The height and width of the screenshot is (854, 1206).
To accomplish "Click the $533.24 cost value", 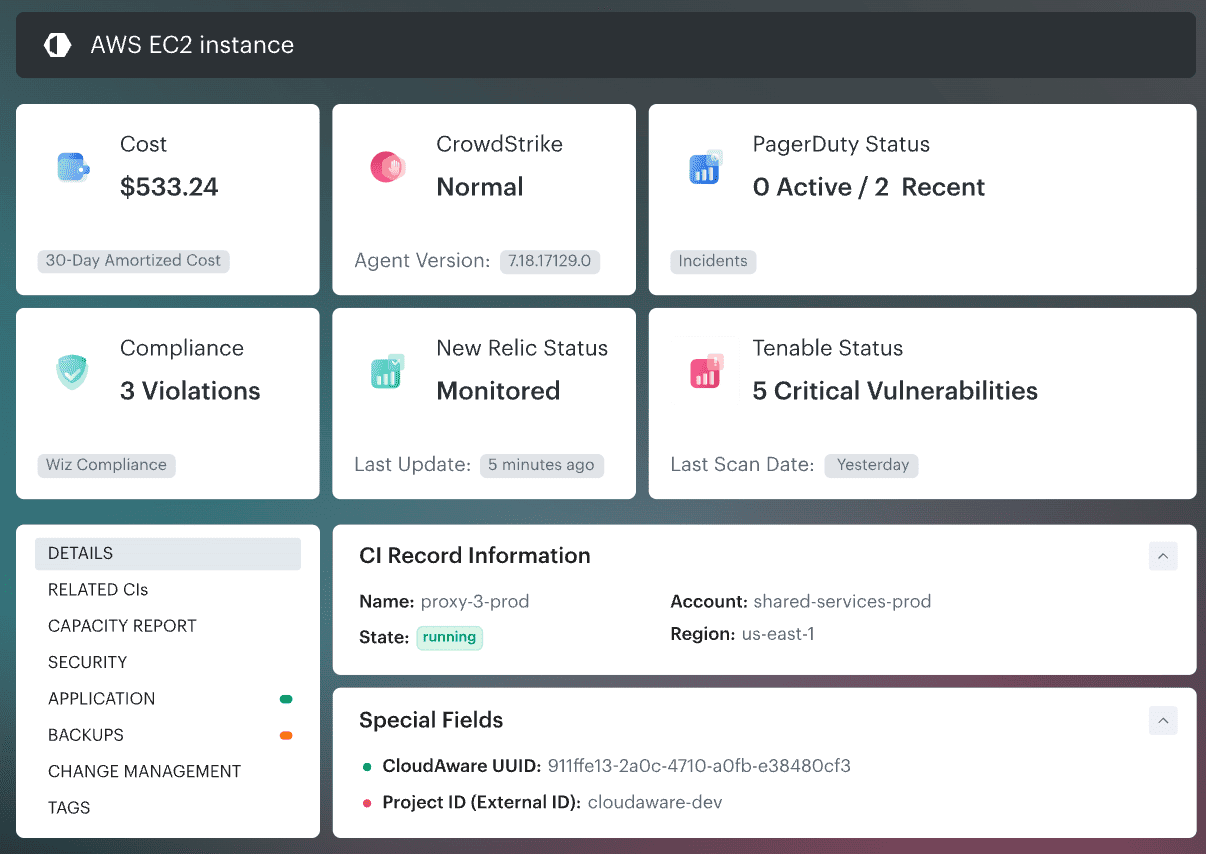I will (169, 187).
